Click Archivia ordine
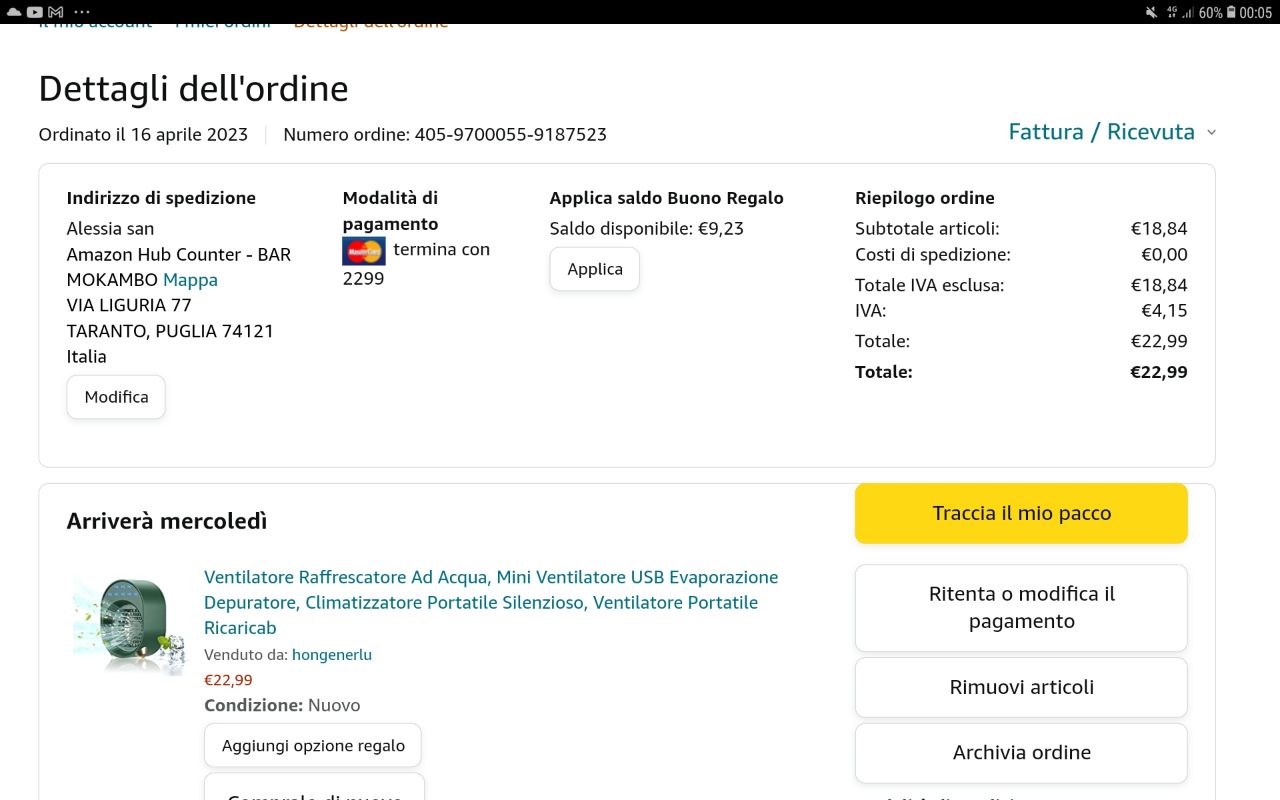Screen dimensions: 1280x800 (x=1021, y=752)
